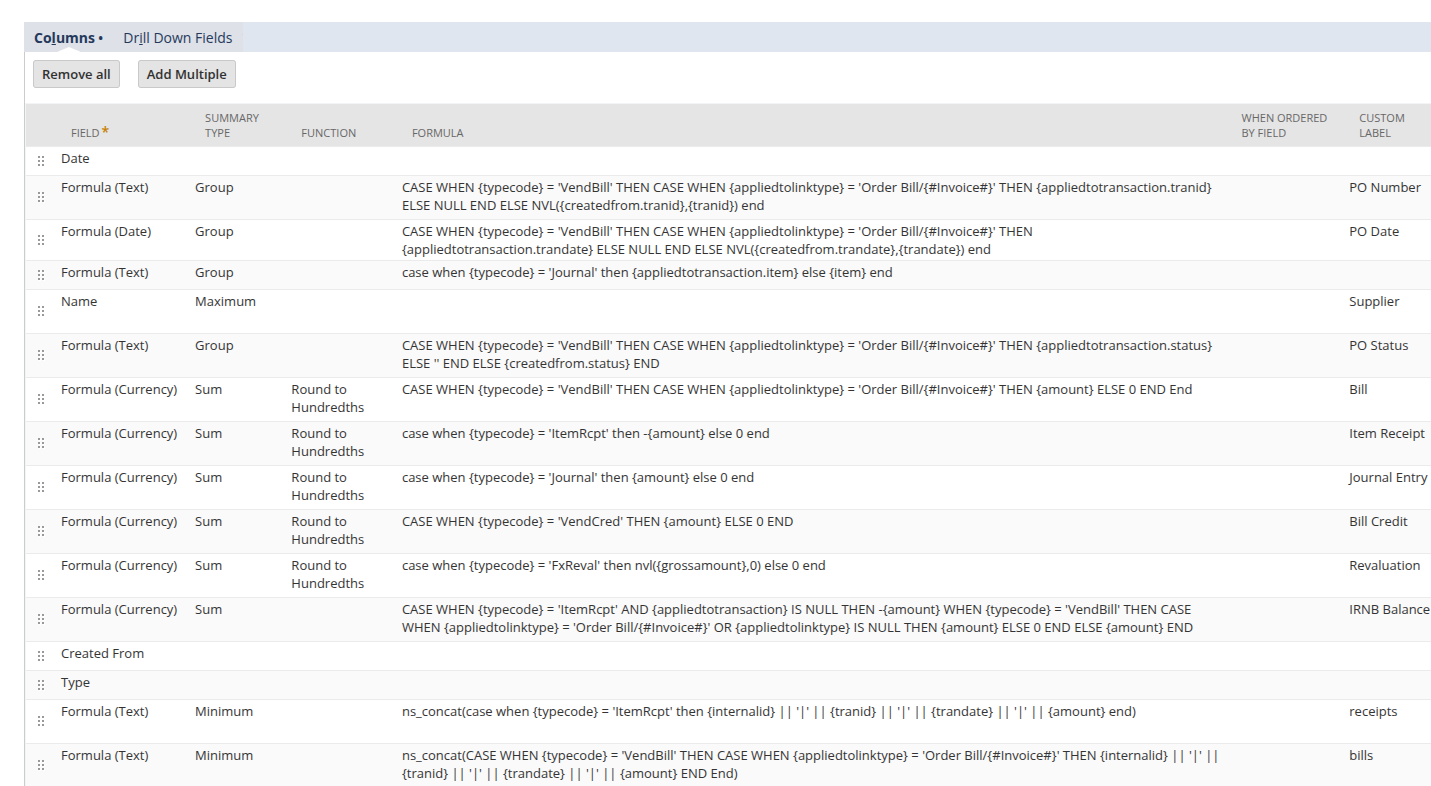
Task: Click drag handle for Type row
Action: [41, 685]
